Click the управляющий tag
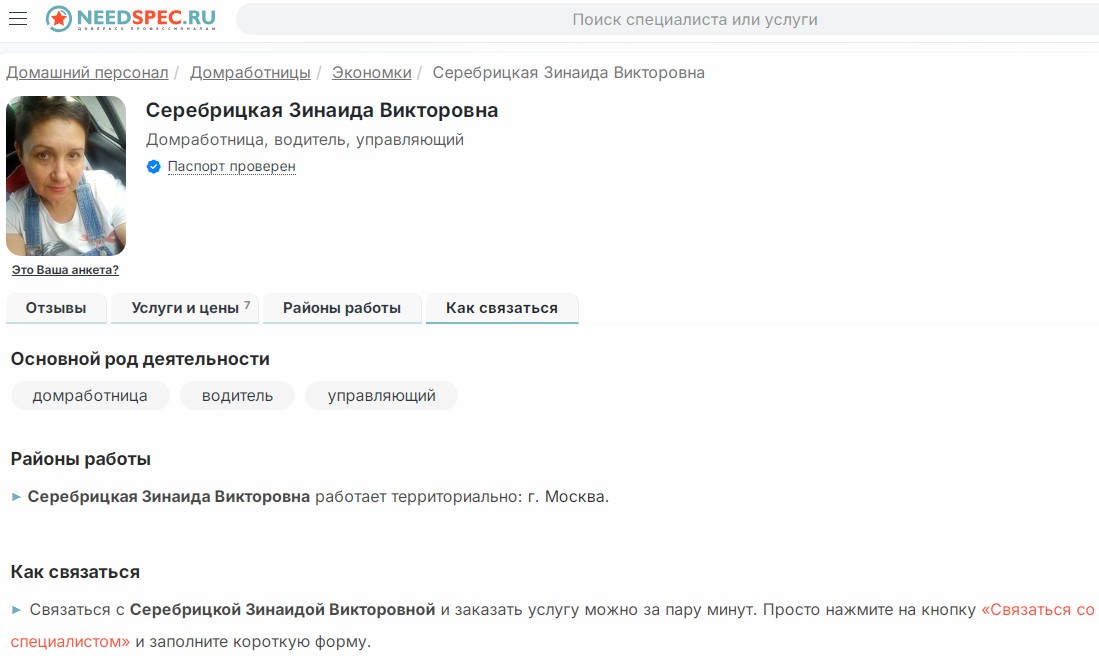 [381, 396]
